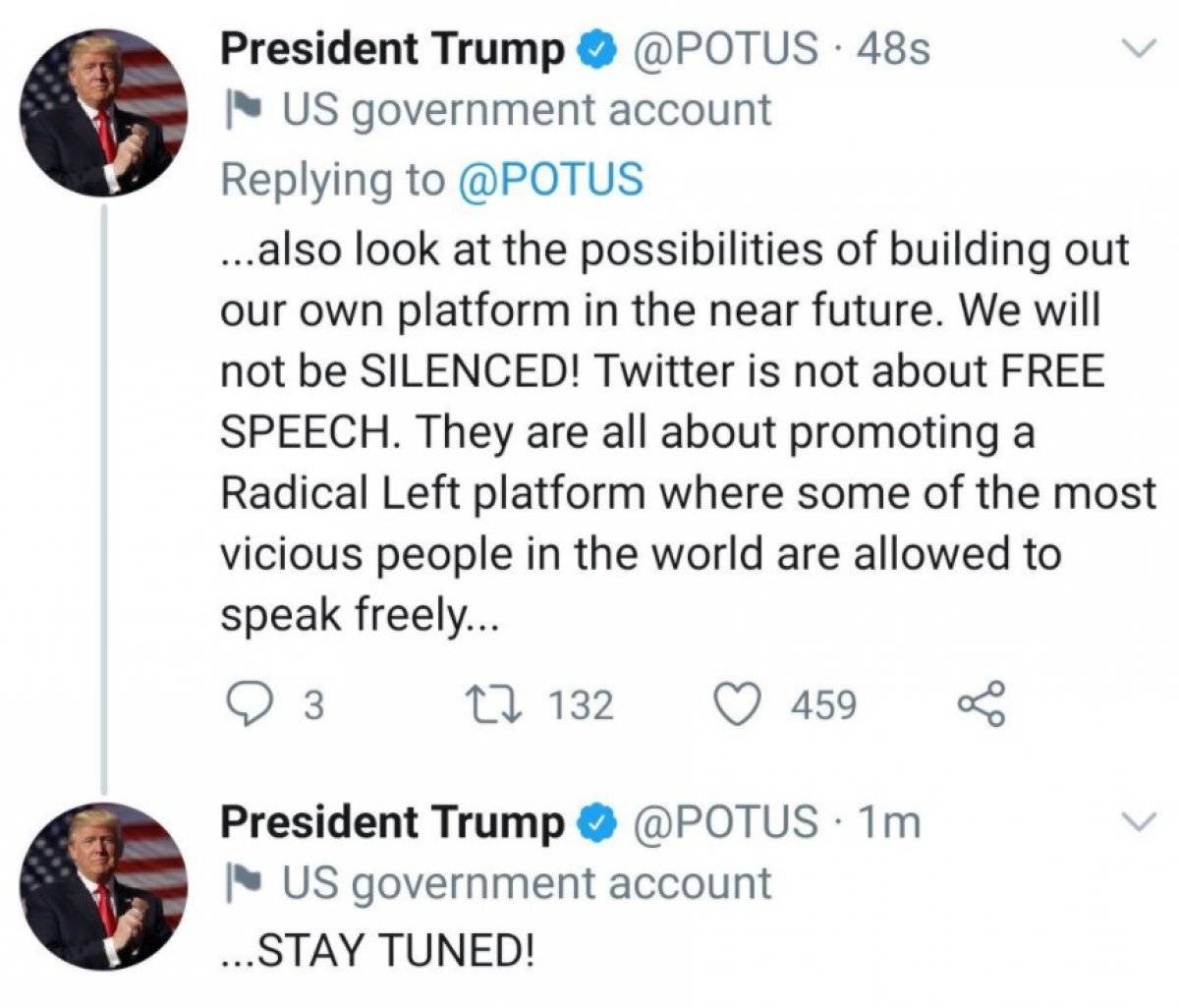Click the blue verified badge next to President Trump
The height and width of the screenshot is (1008, 1179).
[594, 47]
